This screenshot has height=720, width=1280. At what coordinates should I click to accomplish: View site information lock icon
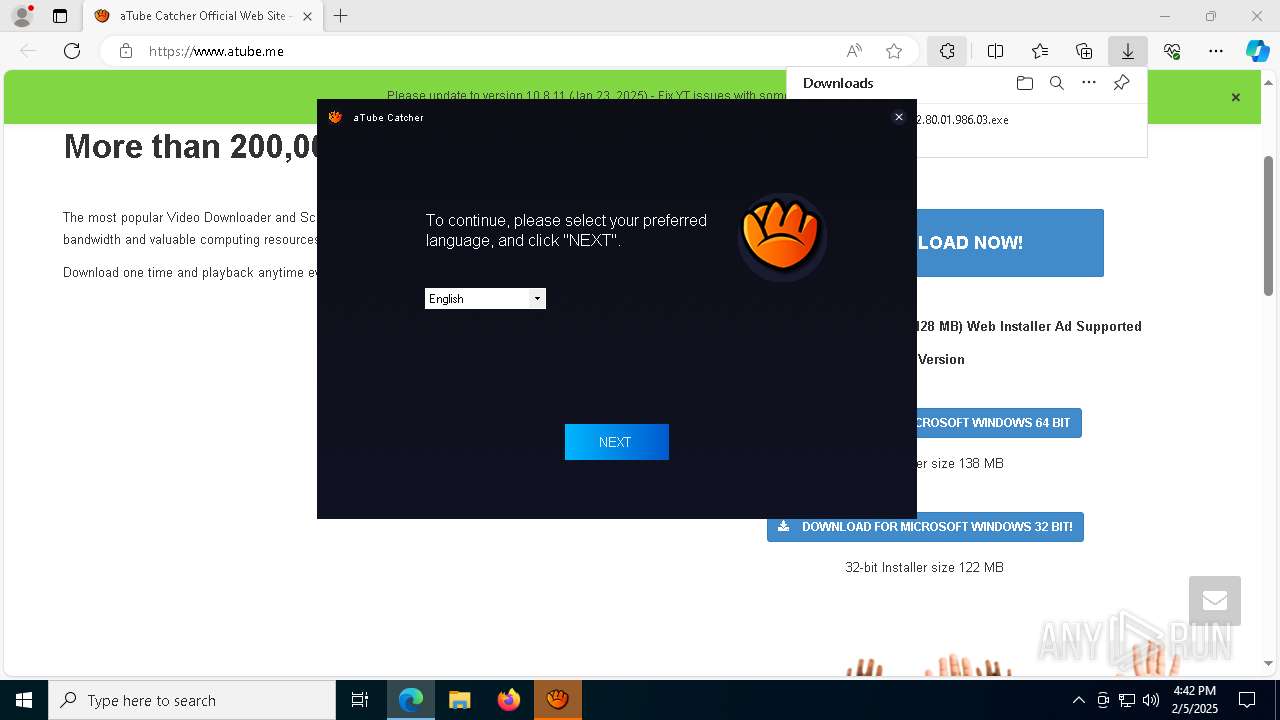(126, 51)
